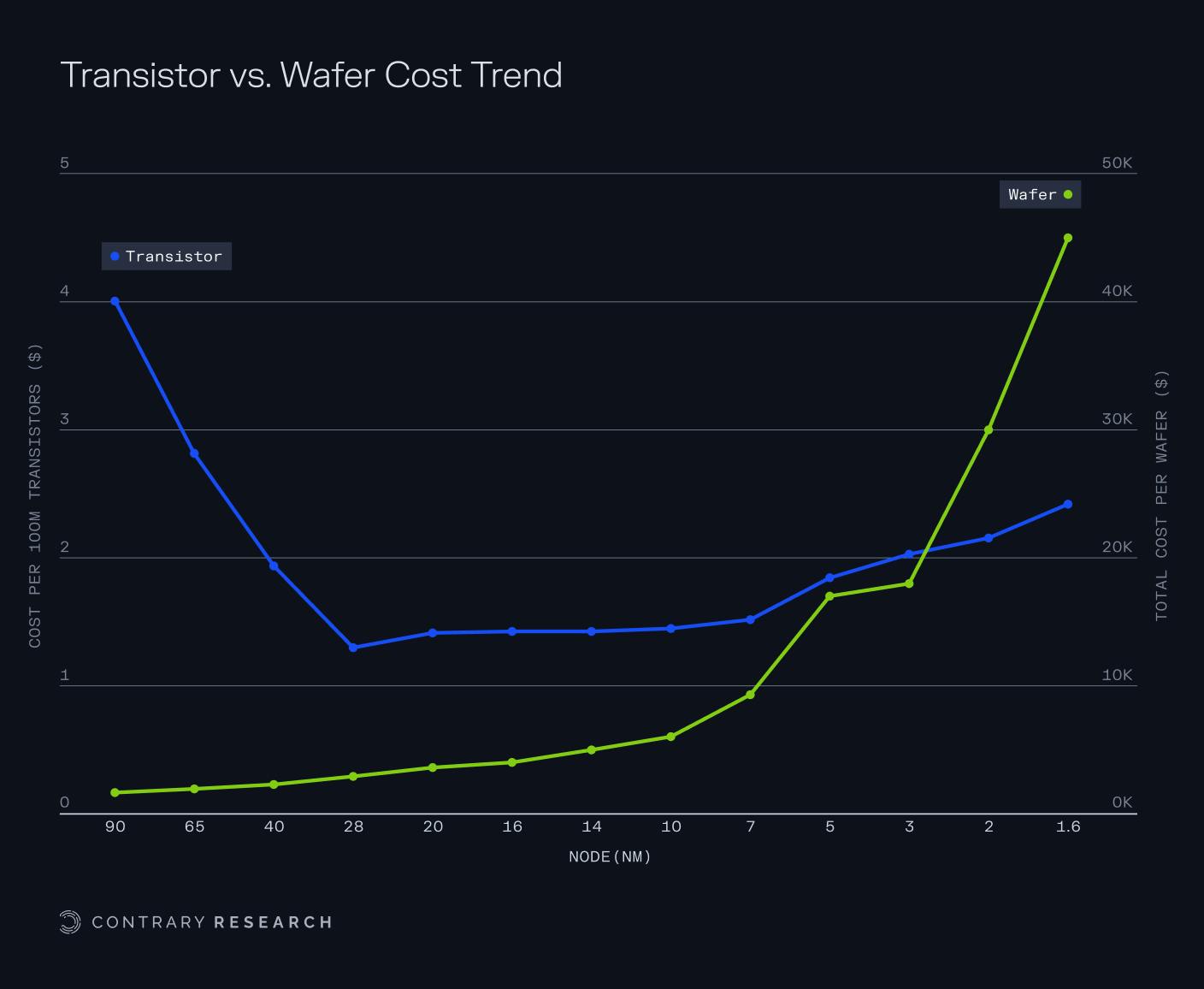The height and width of the screenshot is (989, 1204).
Task: Click the Contrary Research circular logo icon
Action: tap(70, 921)
